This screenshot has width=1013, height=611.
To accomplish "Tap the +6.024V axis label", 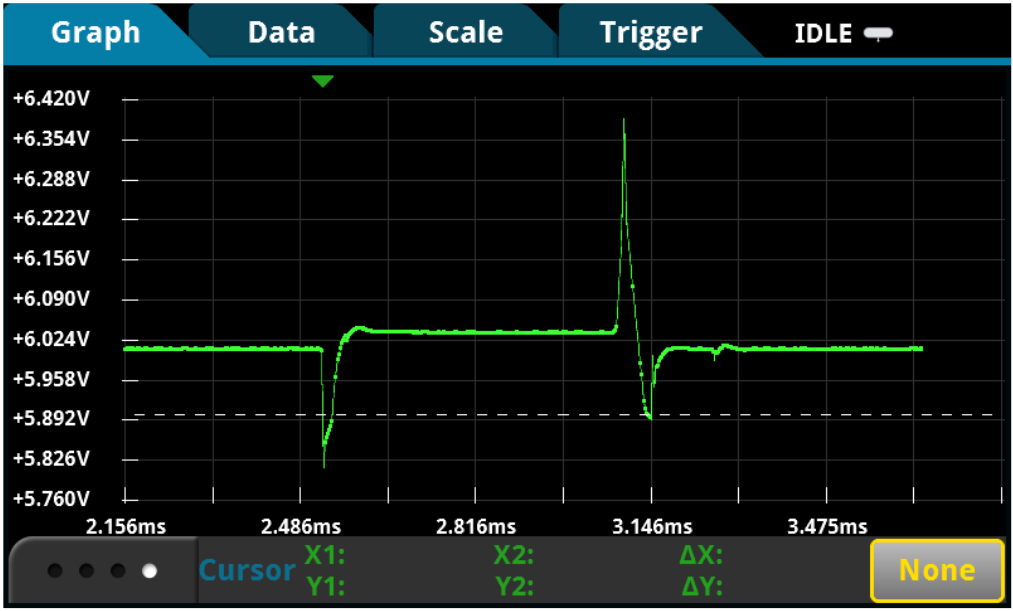I will click(49, 339).
